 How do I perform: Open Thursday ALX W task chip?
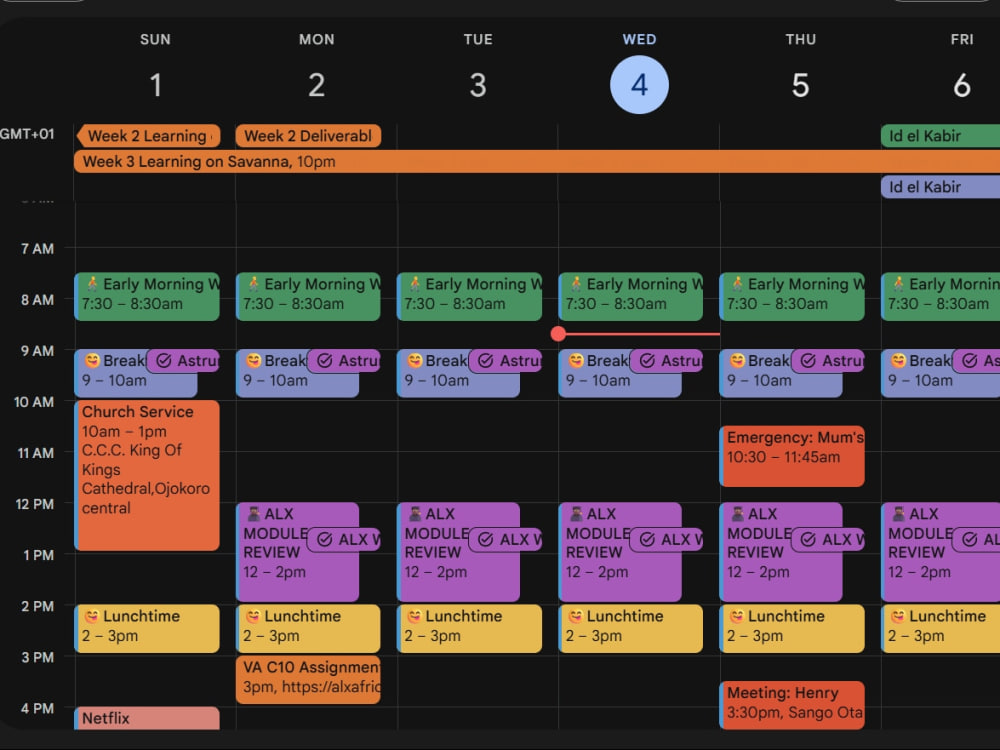828,540
